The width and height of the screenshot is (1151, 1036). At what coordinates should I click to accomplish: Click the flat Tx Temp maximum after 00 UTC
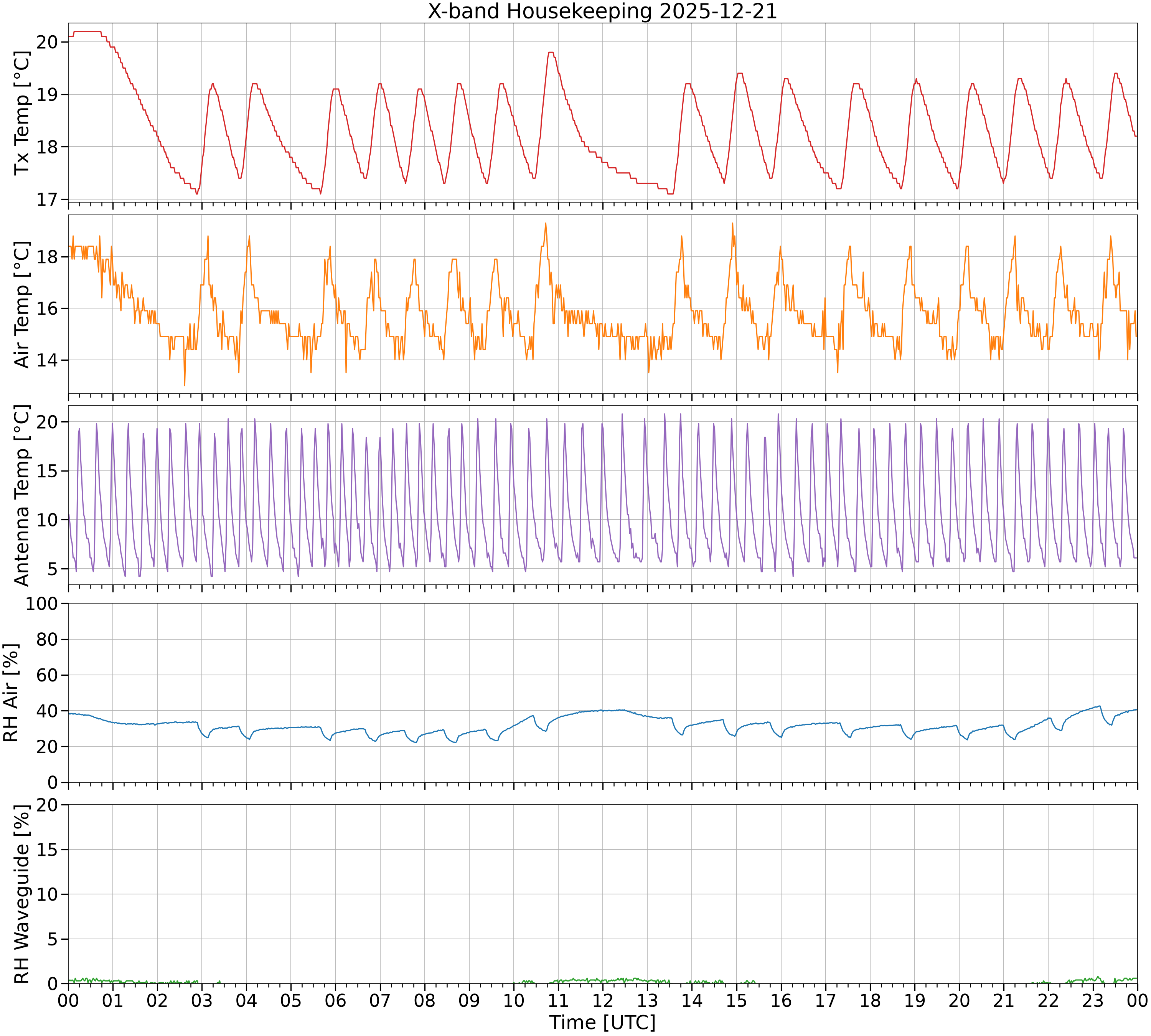tap(87, 31)
